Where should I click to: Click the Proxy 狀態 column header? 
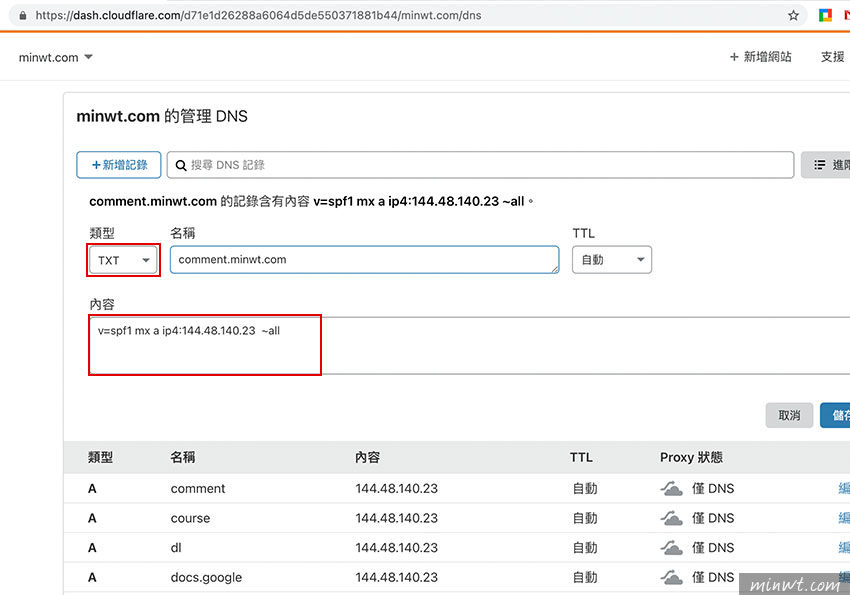pos(691,457)
